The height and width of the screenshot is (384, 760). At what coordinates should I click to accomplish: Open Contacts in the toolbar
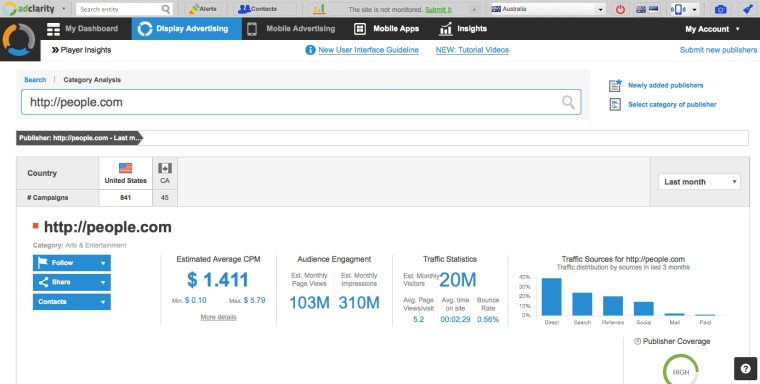[x=257, y=9]
